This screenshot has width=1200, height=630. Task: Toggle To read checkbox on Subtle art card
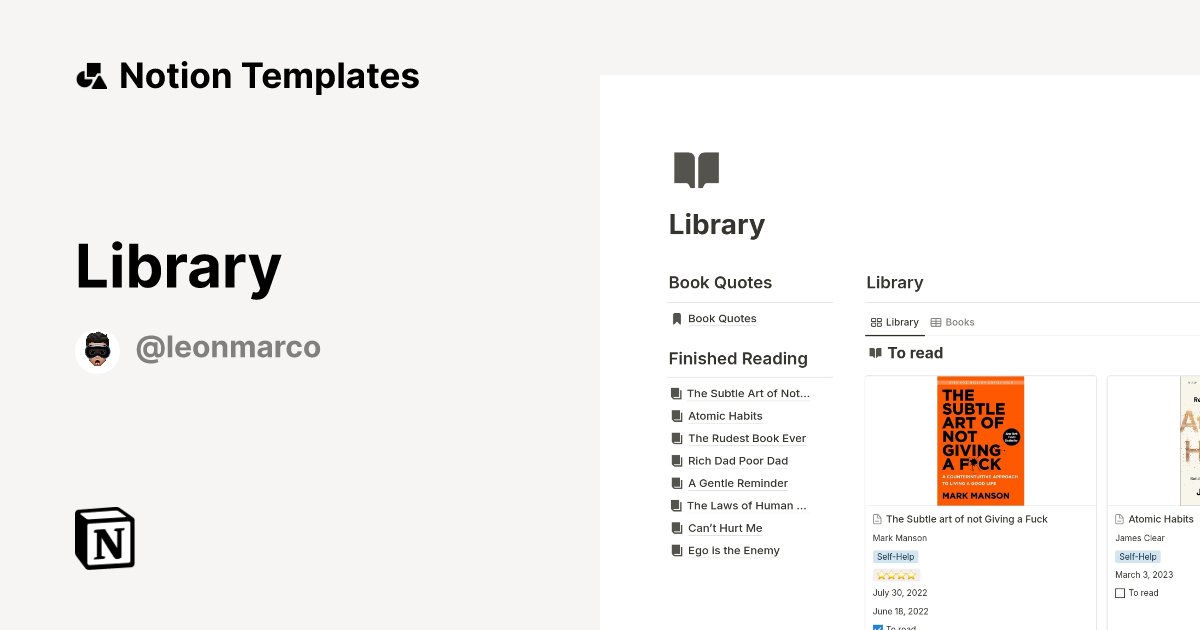878,627
